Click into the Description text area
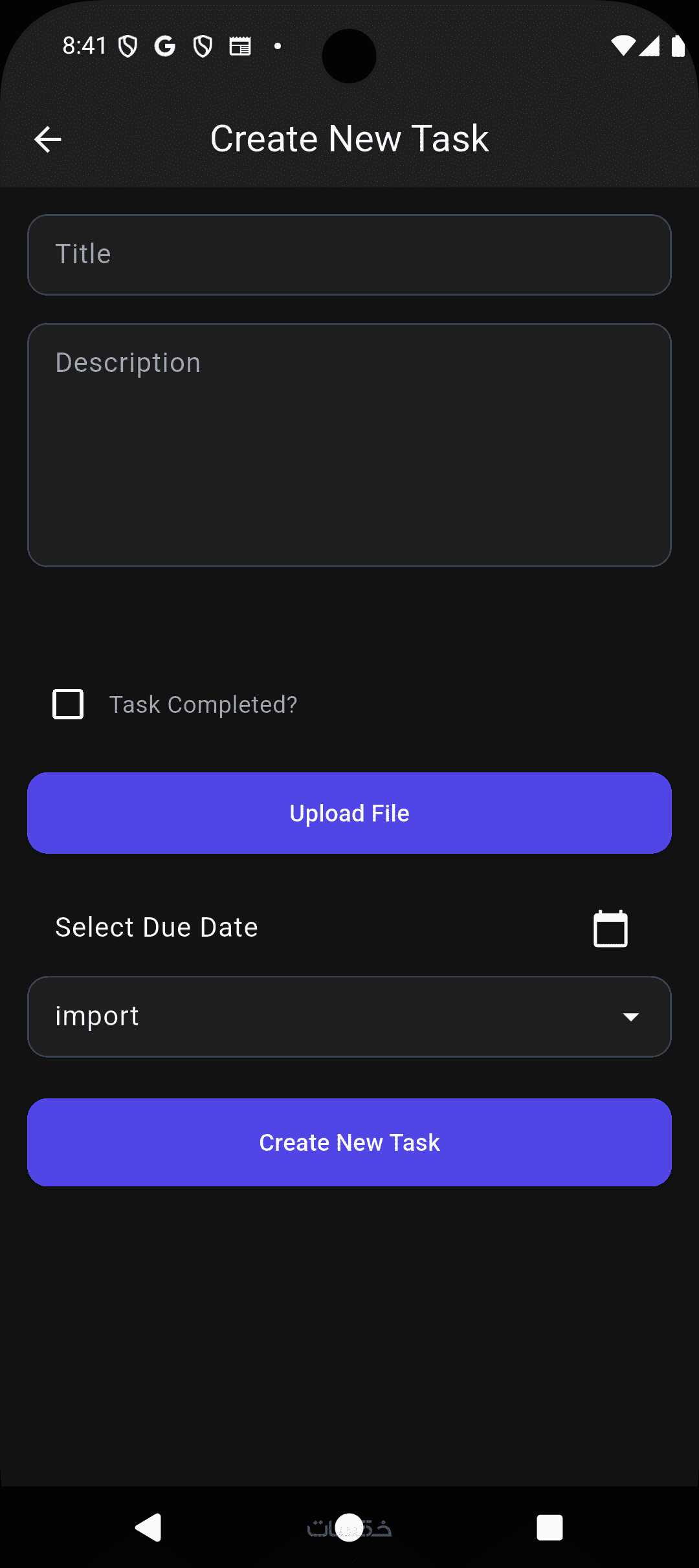 pyautogui.click(x=349, y=445)
